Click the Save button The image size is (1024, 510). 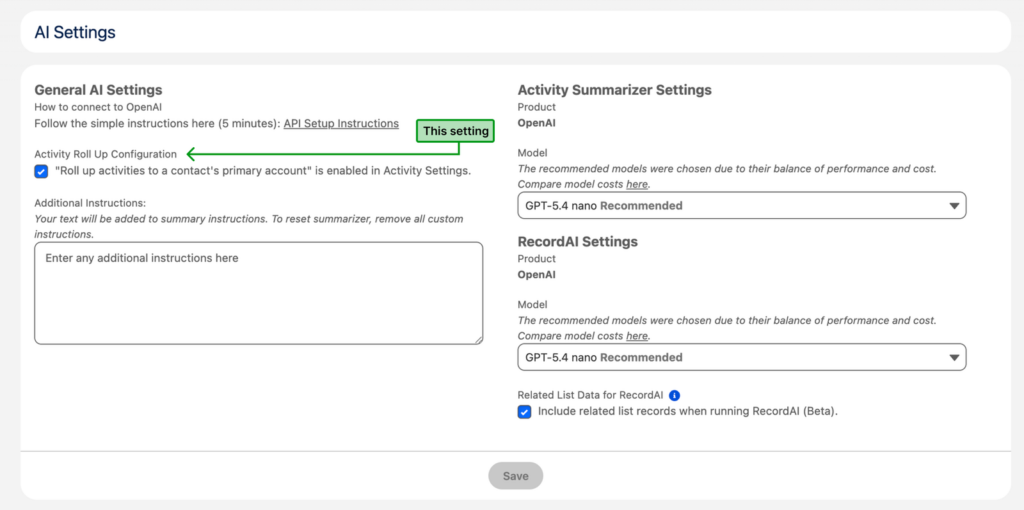tap(515, 476)
